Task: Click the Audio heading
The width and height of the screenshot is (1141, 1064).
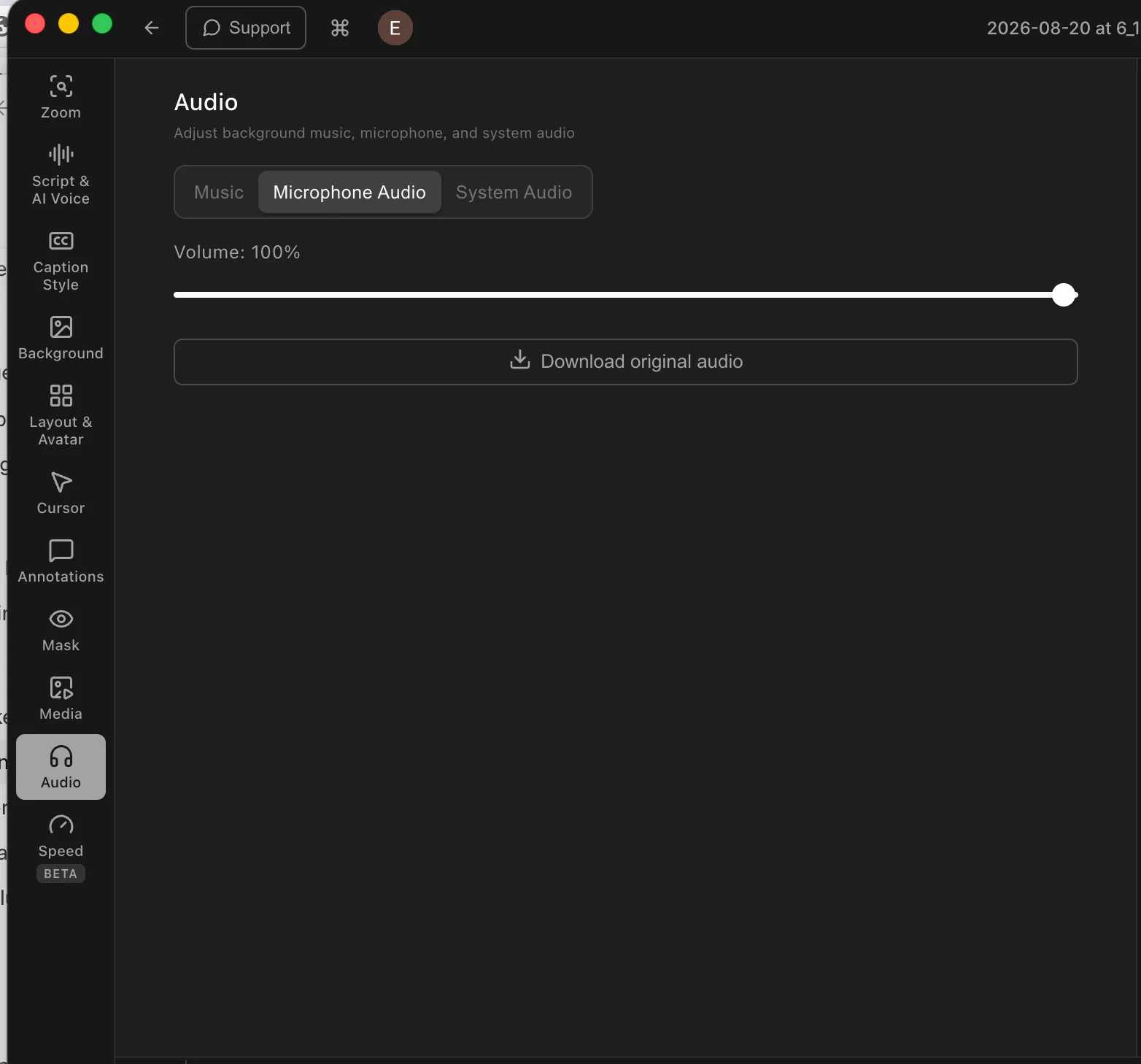Action: (206, 102)
